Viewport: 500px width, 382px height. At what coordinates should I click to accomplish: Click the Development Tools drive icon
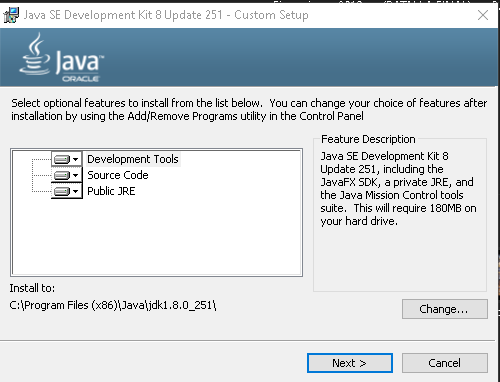(x=62, y=159)
